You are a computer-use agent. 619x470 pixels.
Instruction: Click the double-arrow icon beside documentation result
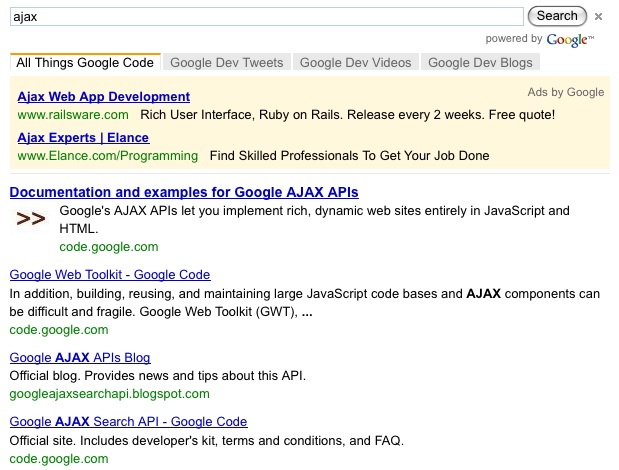31,219
